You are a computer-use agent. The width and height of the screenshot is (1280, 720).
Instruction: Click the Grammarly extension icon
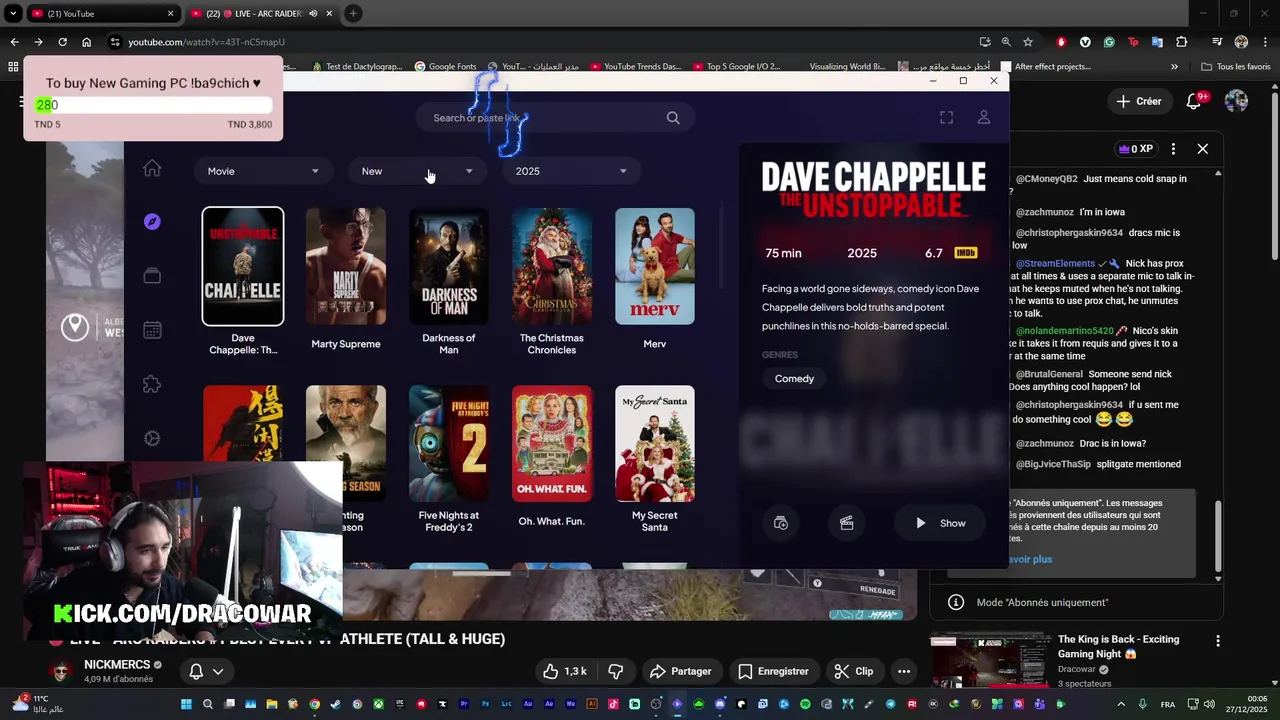pyautogui.click(x=1109, y=42)
